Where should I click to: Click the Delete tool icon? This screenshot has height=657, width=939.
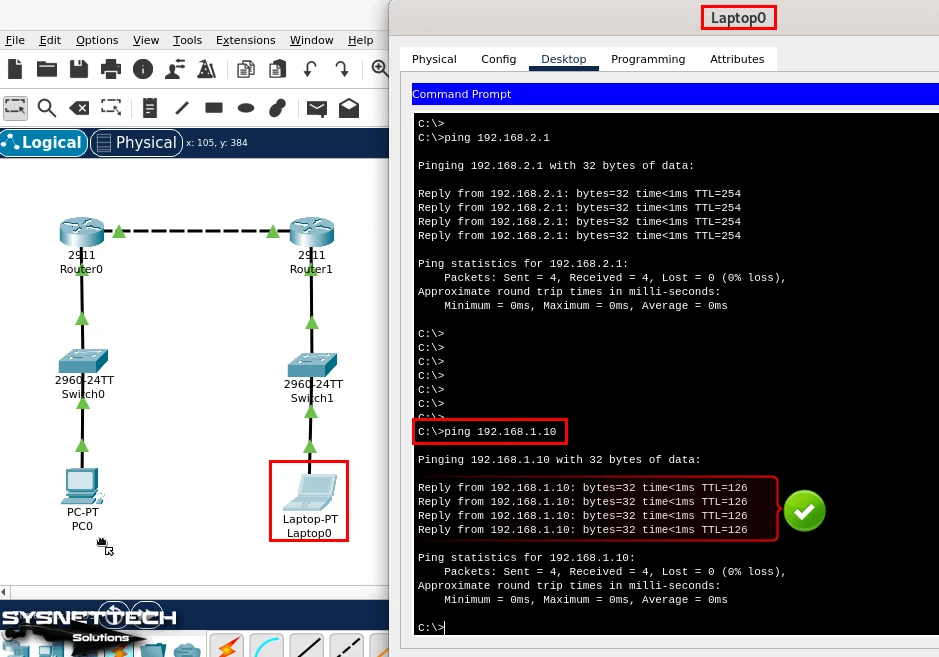pos(79,108)
